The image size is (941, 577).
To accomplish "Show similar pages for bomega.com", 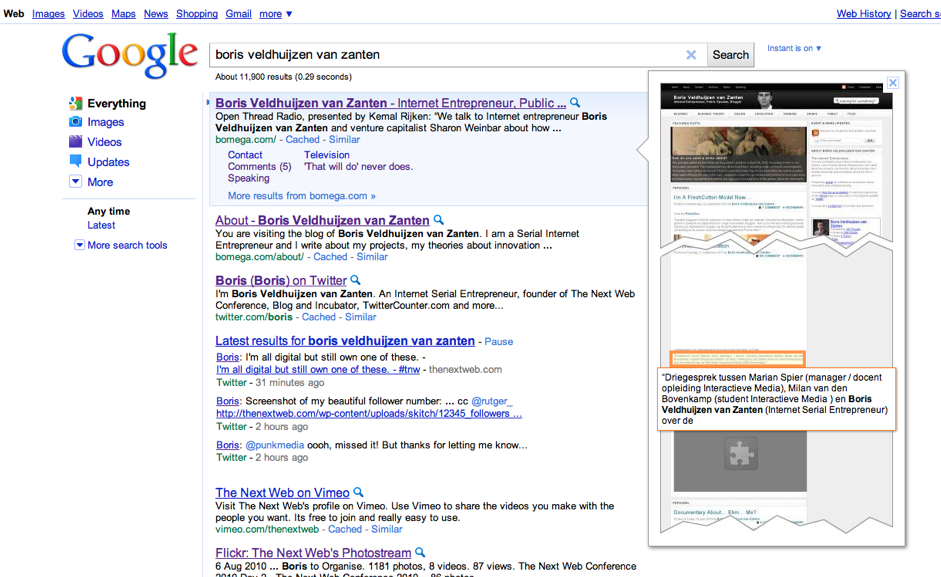I will coord(344,139).
